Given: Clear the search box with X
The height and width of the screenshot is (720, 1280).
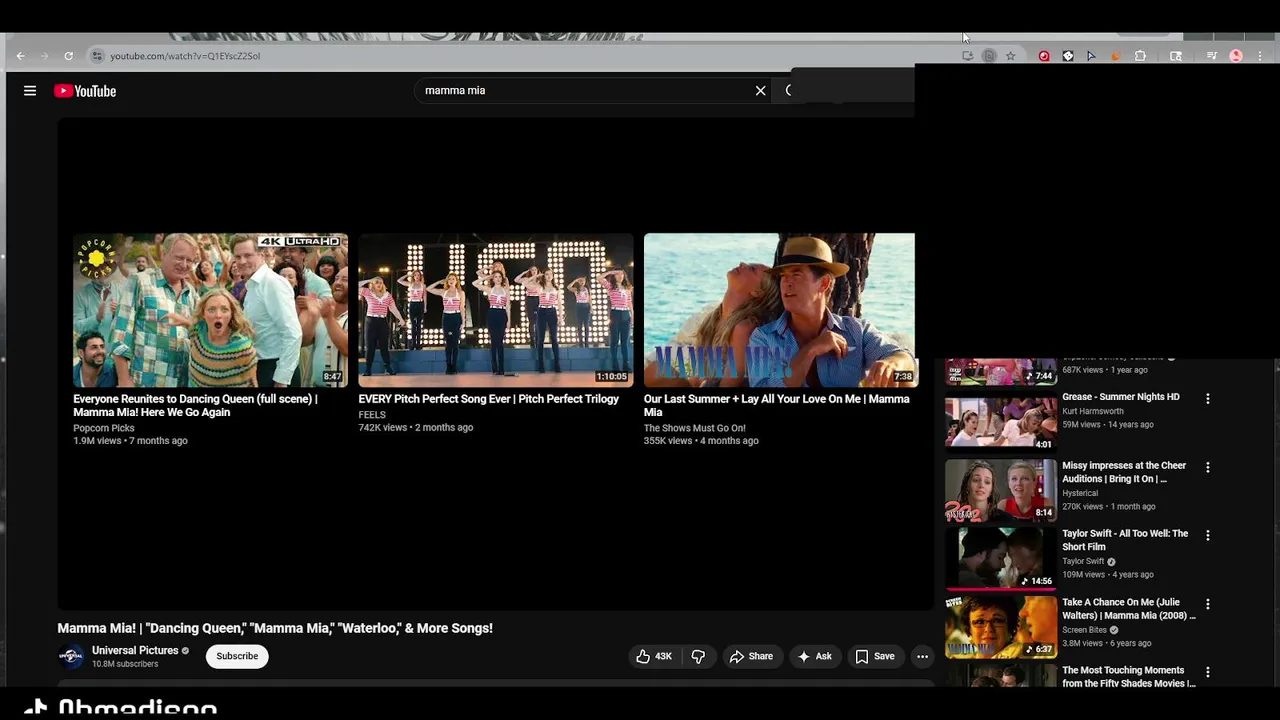Looking at the screenshot, I should pyautogui.click(x=760, y=90).
